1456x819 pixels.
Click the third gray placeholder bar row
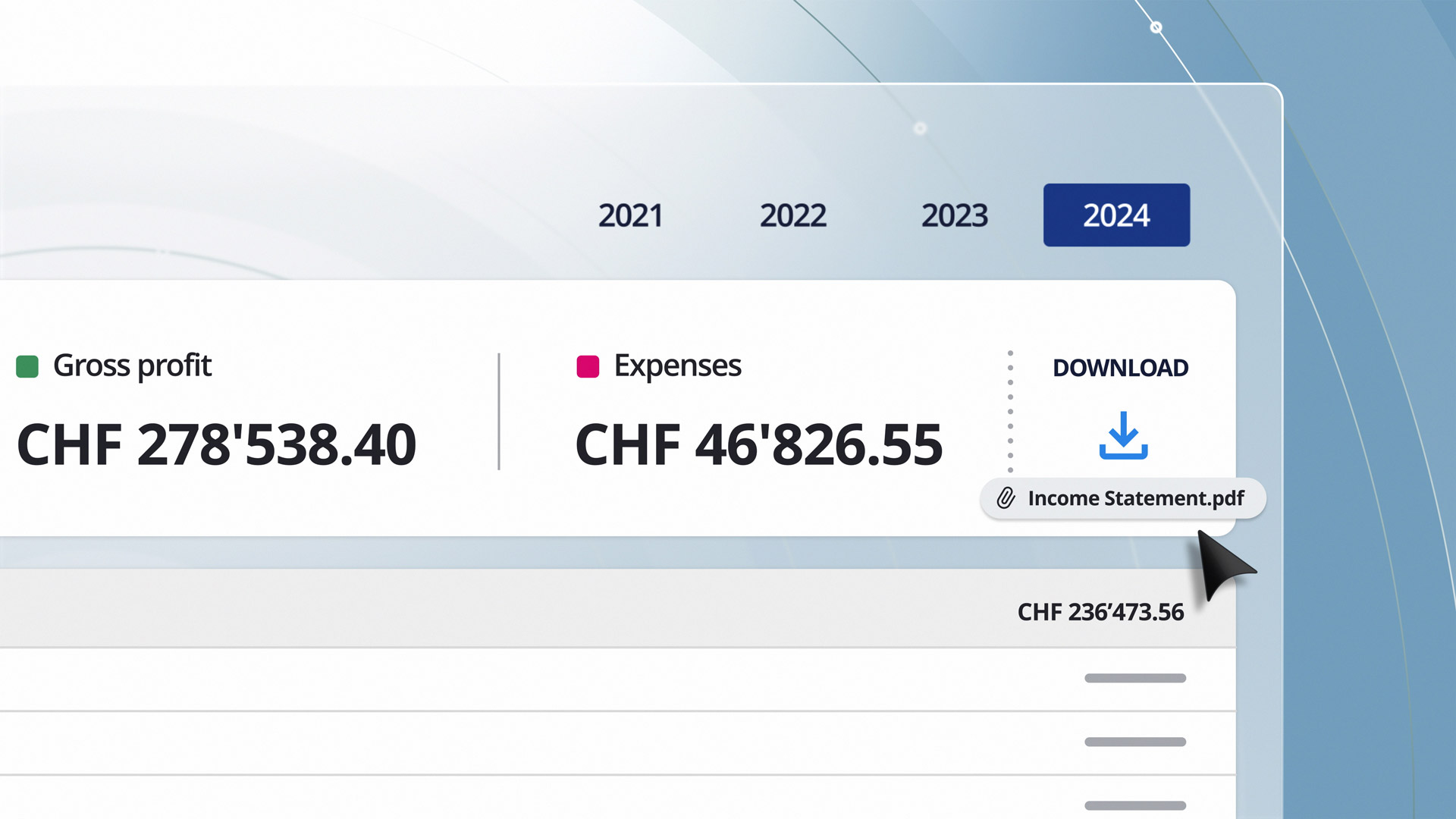(x=1134, y=805)
